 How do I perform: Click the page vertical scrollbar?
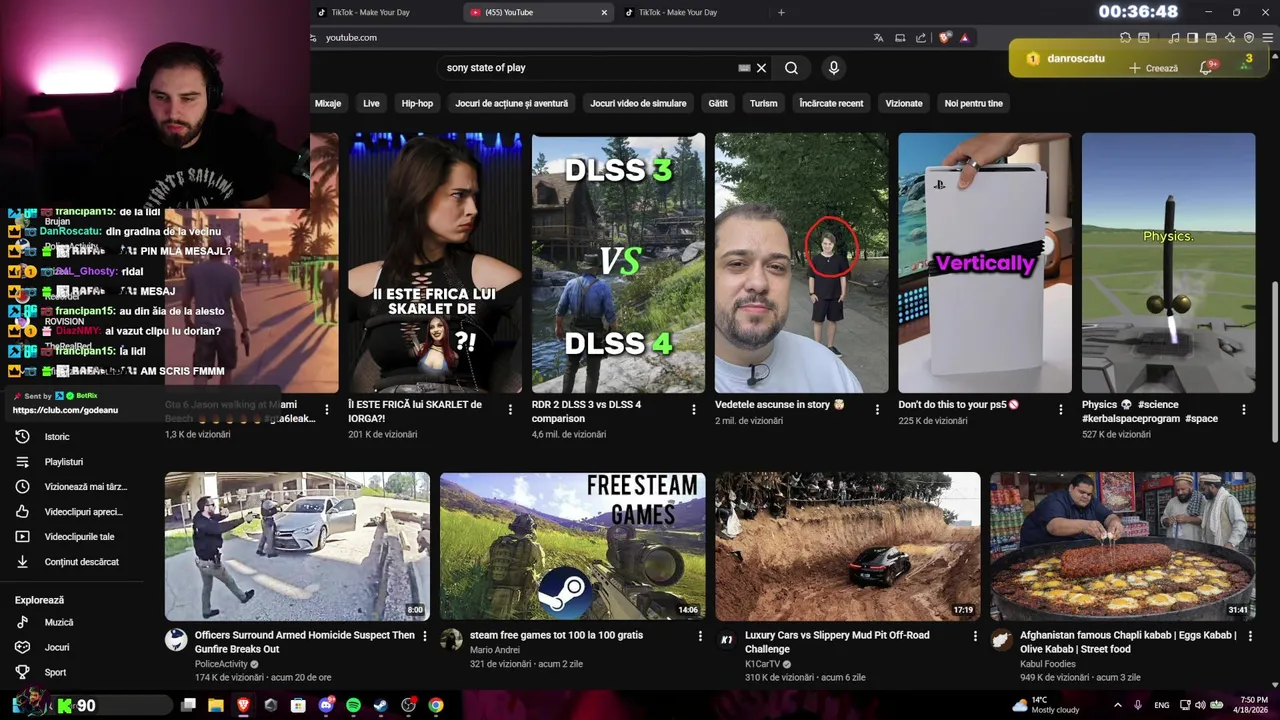coord(1273,360)
